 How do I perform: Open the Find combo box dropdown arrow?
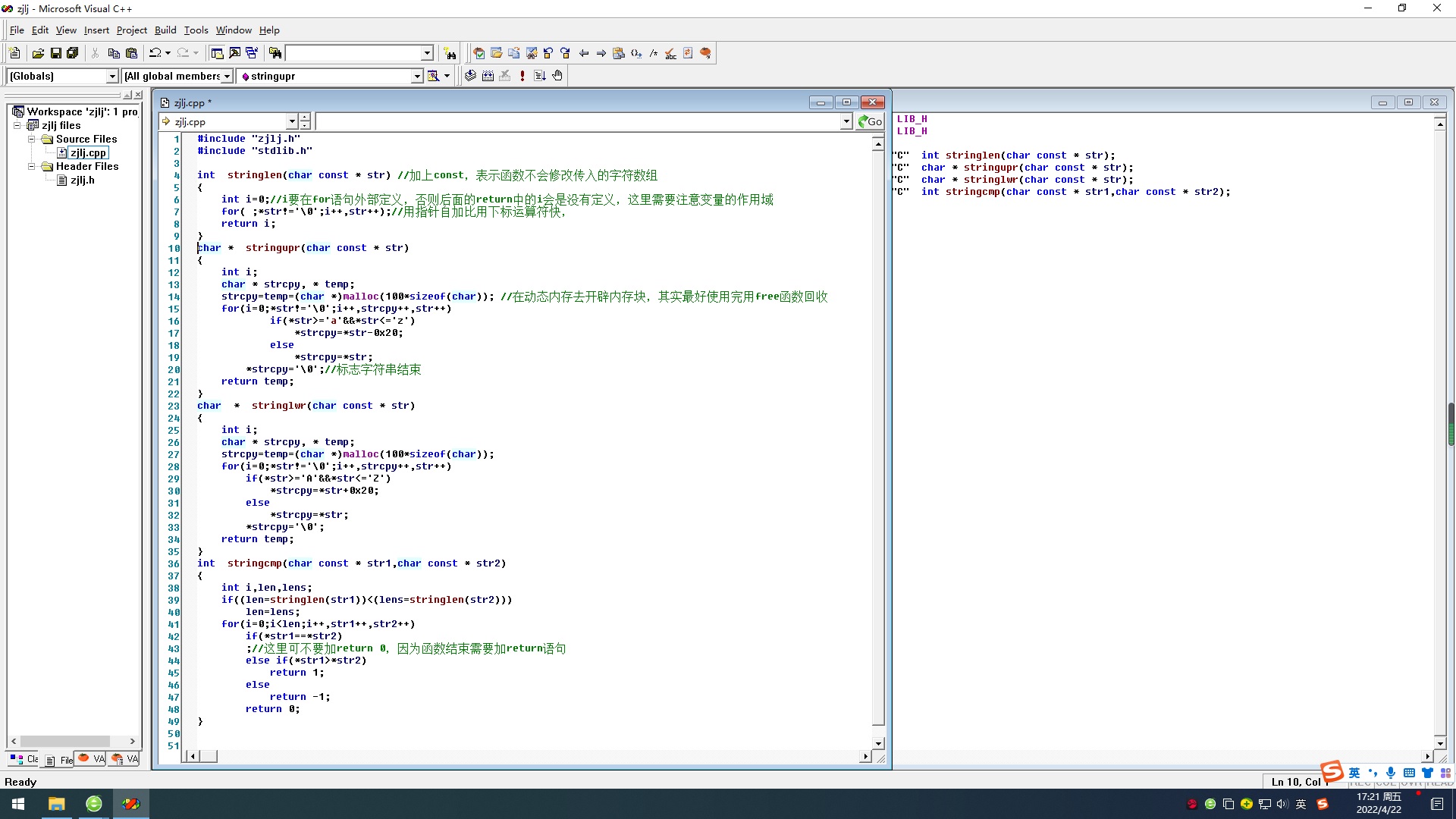tap(427, 53)
